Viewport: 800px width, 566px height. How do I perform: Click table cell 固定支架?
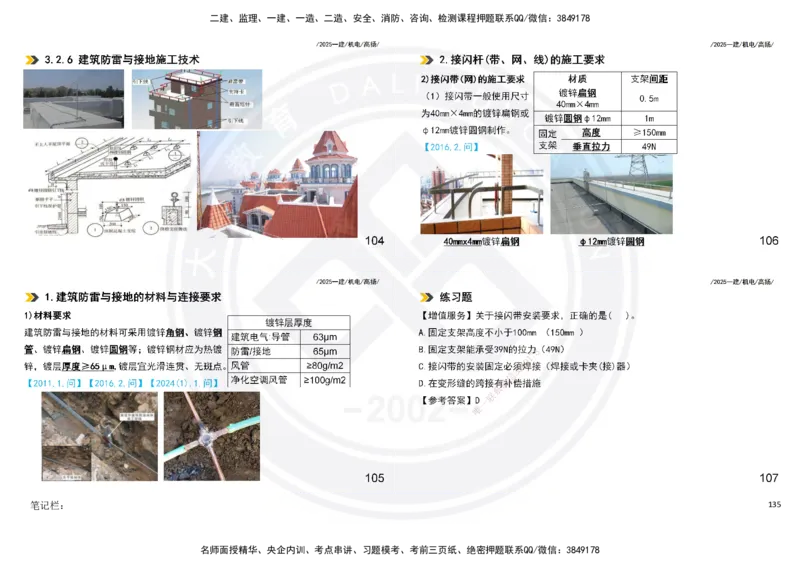point(547,139)
